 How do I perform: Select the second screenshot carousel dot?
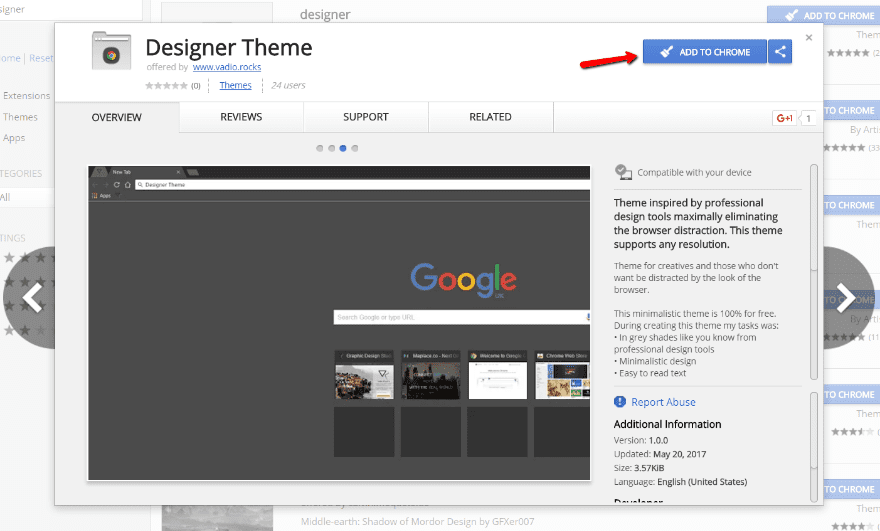pyautogui.click(x=331, y=148)
